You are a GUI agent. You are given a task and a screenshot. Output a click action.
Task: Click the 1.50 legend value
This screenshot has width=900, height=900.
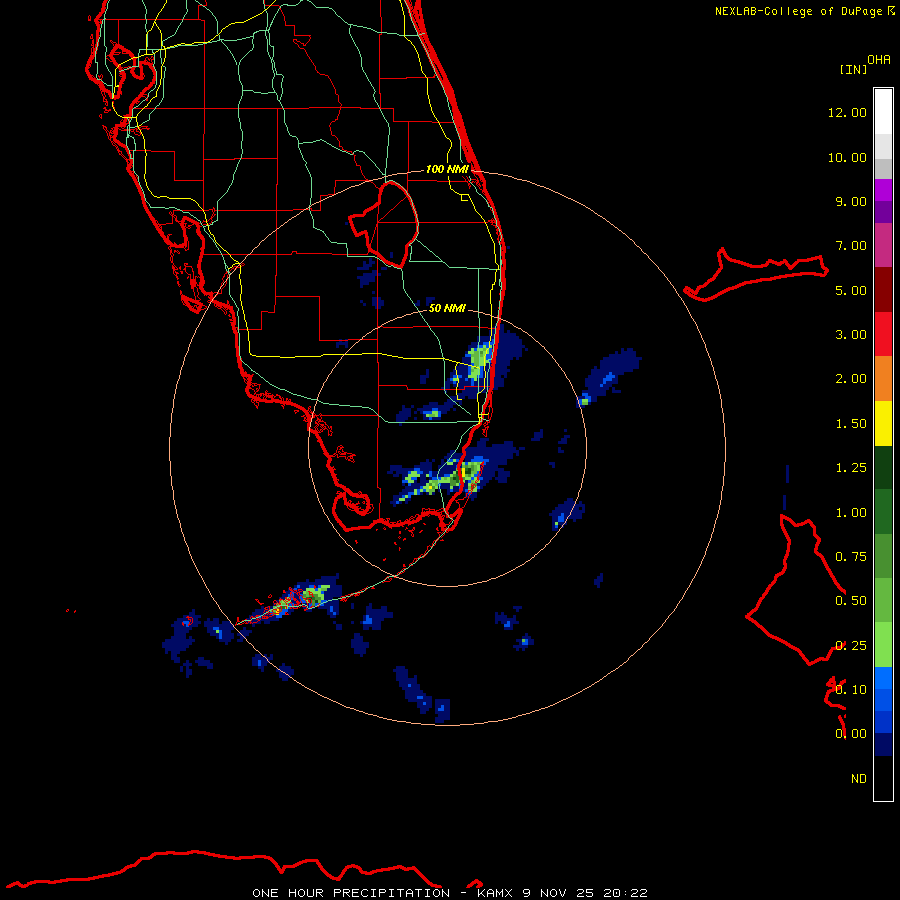click(851, 424)
